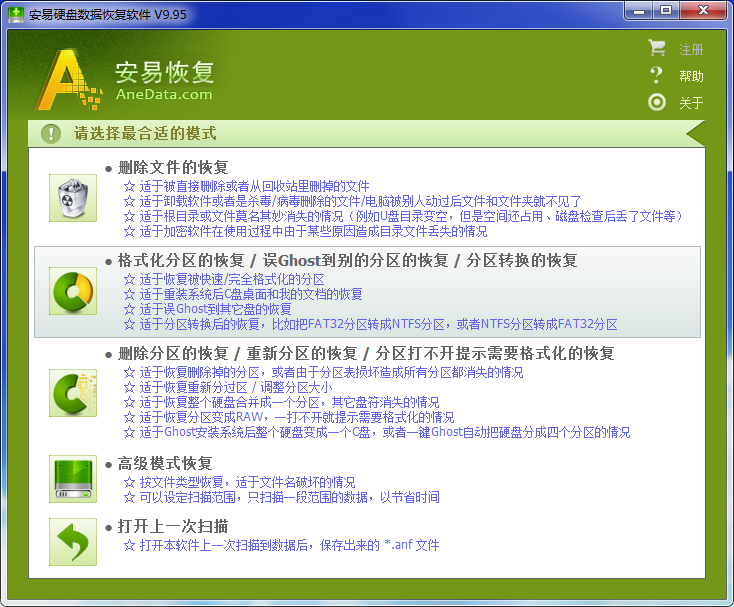Select 高级模式恢复 mode heading

(x=165, y=463)
